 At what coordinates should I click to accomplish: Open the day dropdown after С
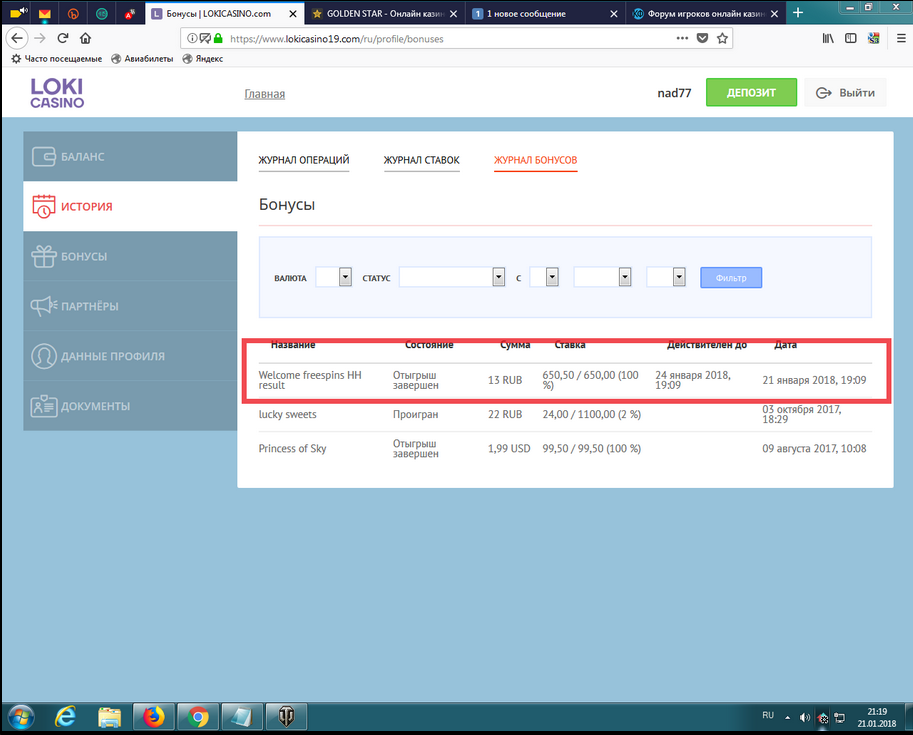tap(544, 277)
